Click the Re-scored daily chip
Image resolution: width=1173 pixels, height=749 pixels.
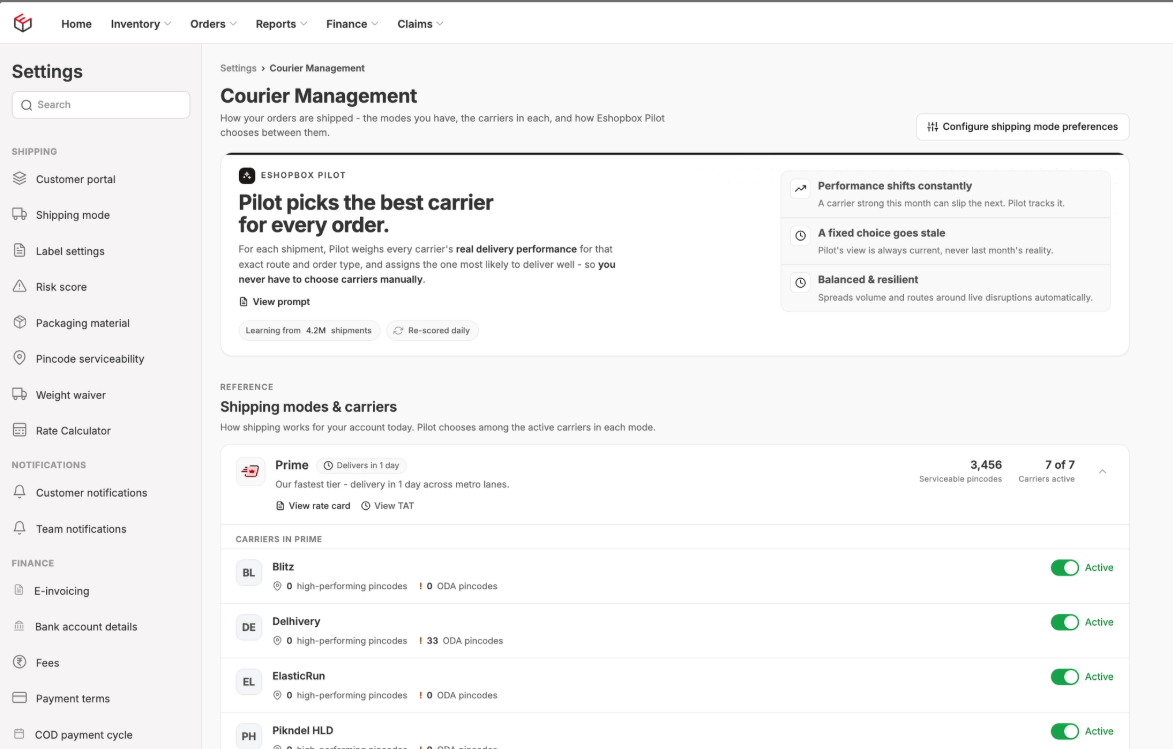(x=432, y=330)
